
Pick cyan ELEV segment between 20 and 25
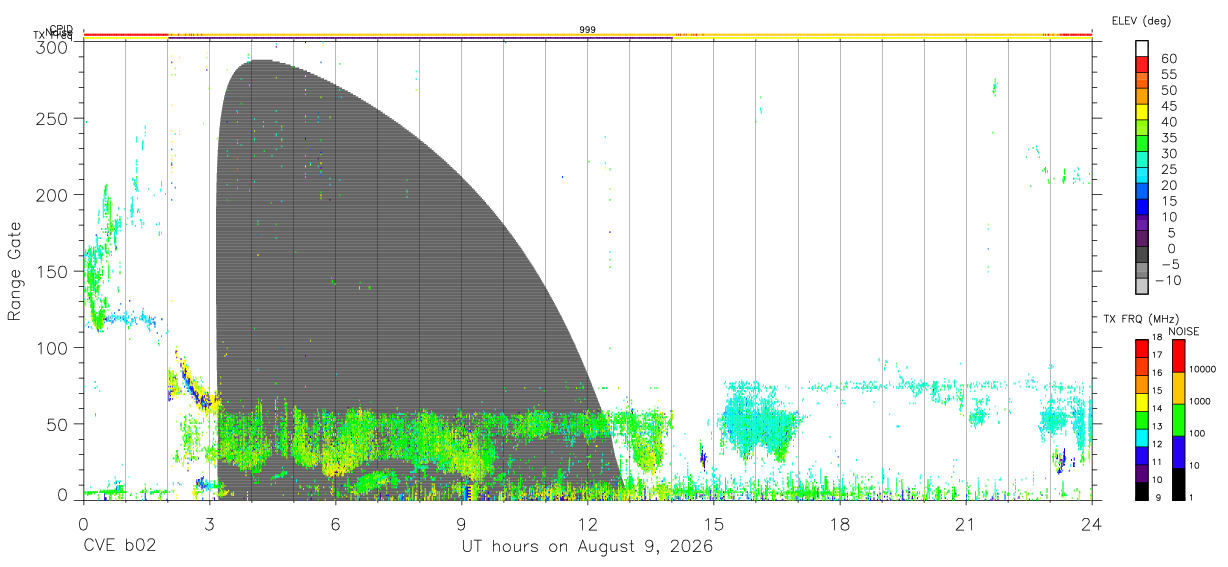click(1142, 177)
